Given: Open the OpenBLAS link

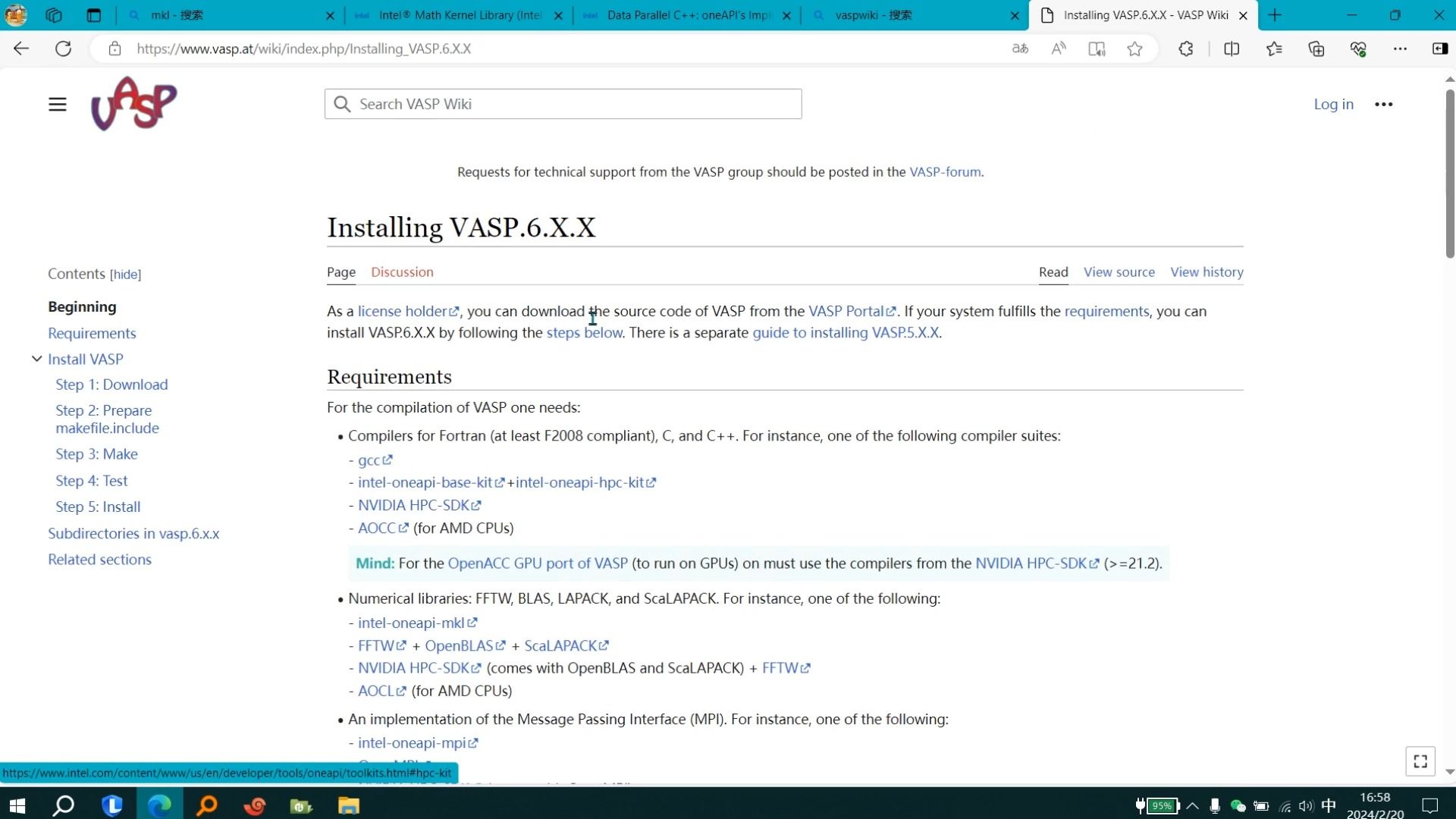Looking at the screenshot, I should point(465,645).
